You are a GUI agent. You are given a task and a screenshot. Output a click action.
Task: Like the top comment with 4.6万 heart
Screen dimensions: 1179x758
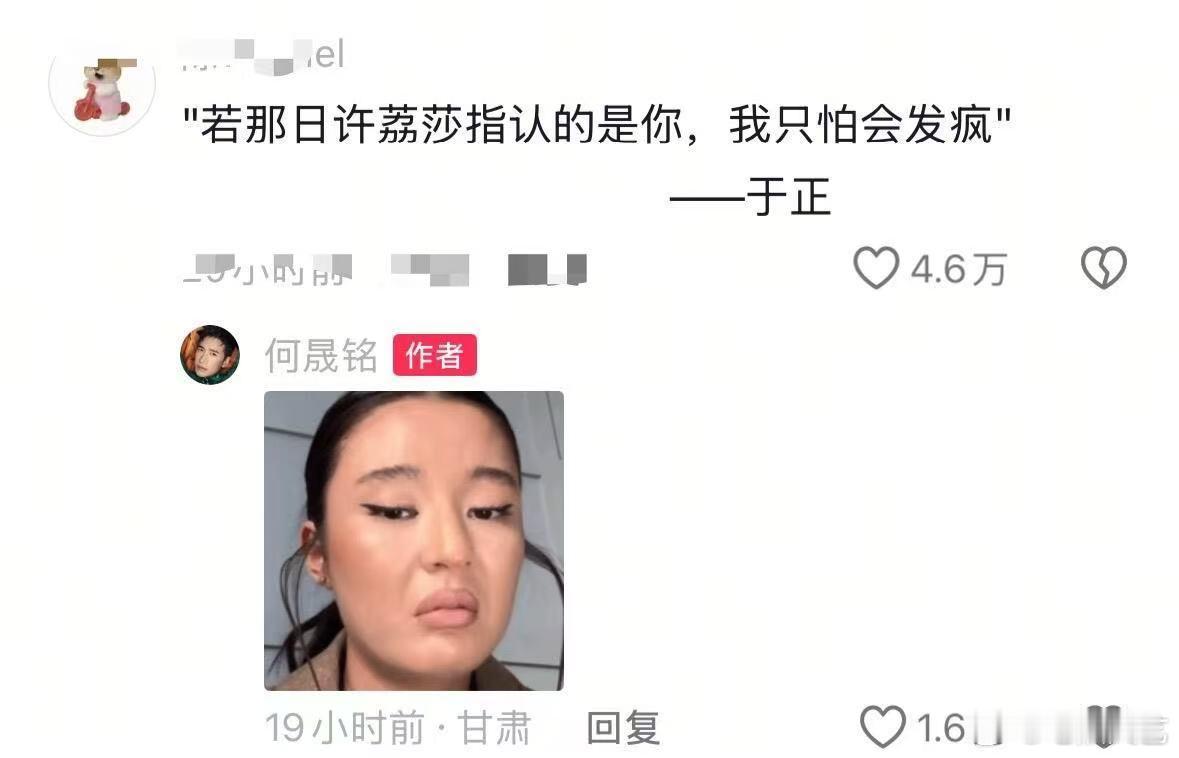pos(876,268)
